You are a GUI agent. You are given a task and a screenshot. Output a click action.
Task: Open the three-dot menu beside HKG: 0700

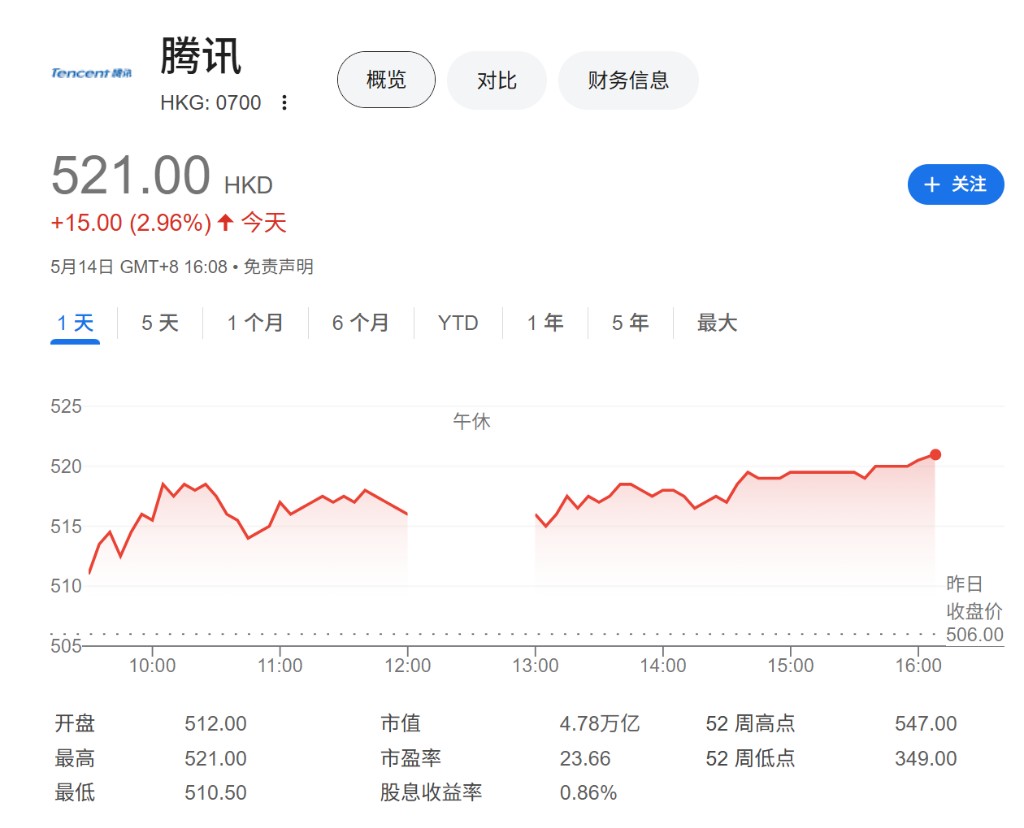(284, 103)
